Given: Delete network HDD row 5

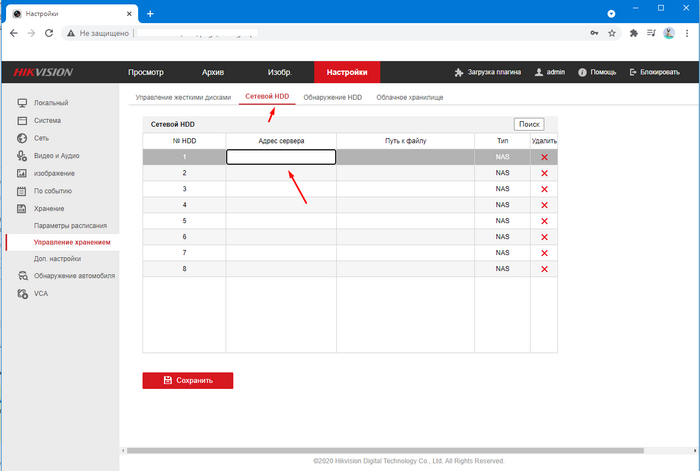Looking at the screenshot, I should pos(544,221).
